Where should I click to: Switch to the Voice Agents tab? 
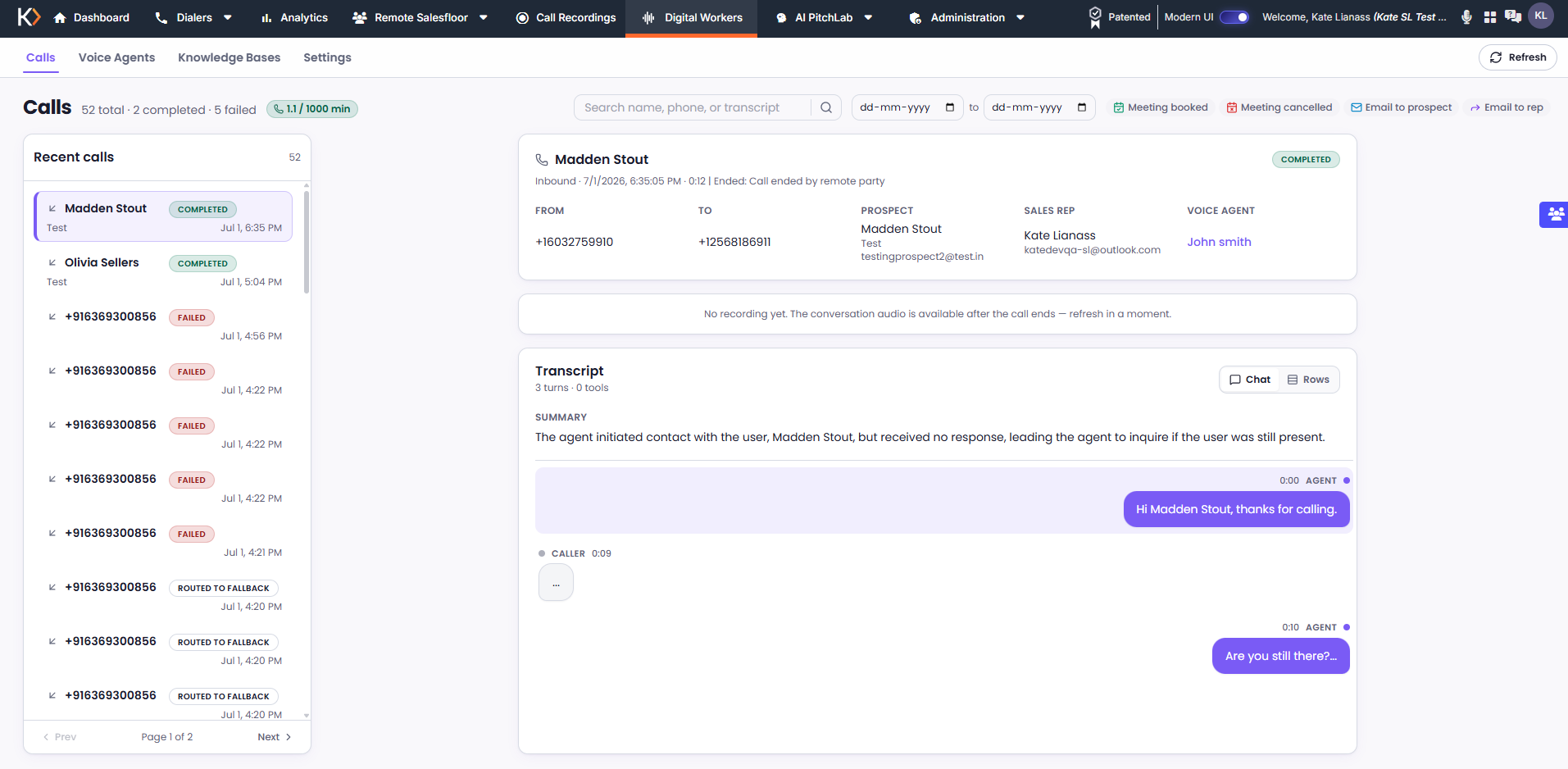[x=116, y=57]
